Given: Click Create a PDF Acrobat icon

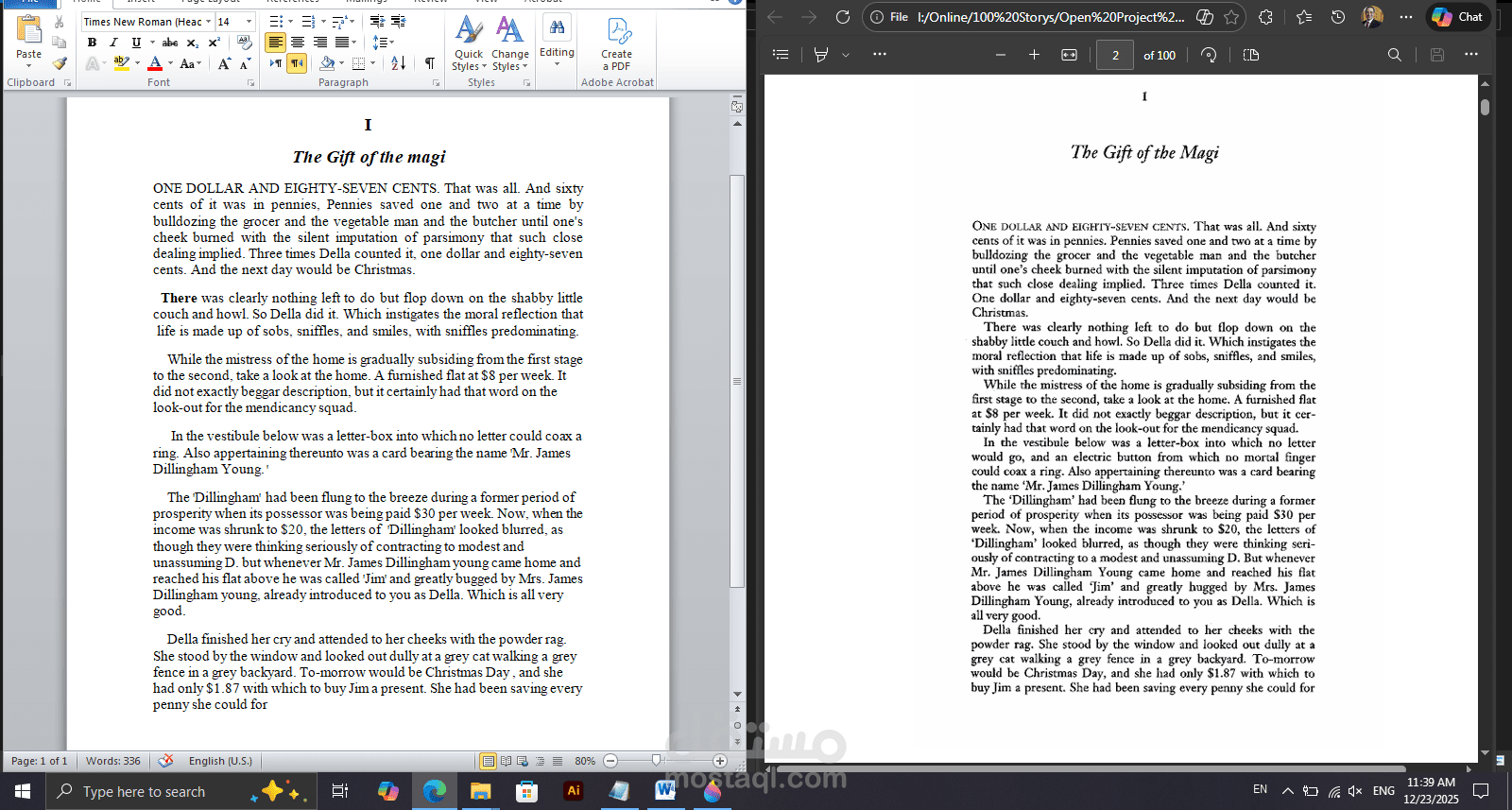Looking at the screenshot, I should (x=617, y=44).
